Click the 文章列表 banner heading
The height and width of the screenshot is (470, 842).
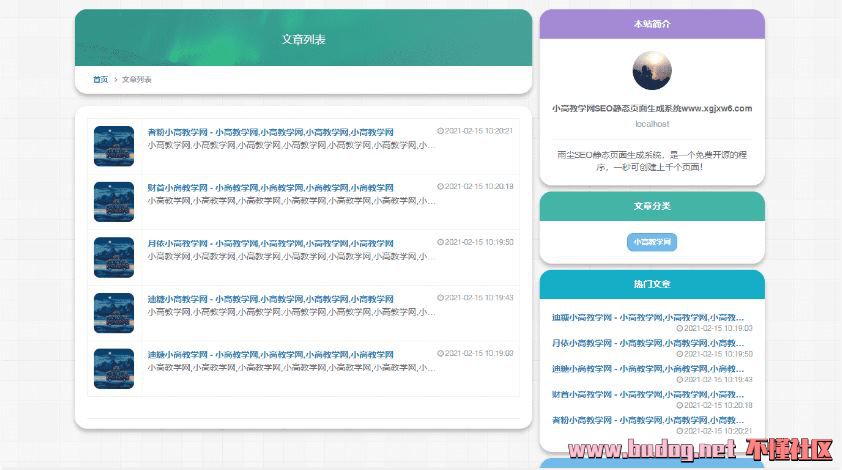click(303, 39)
